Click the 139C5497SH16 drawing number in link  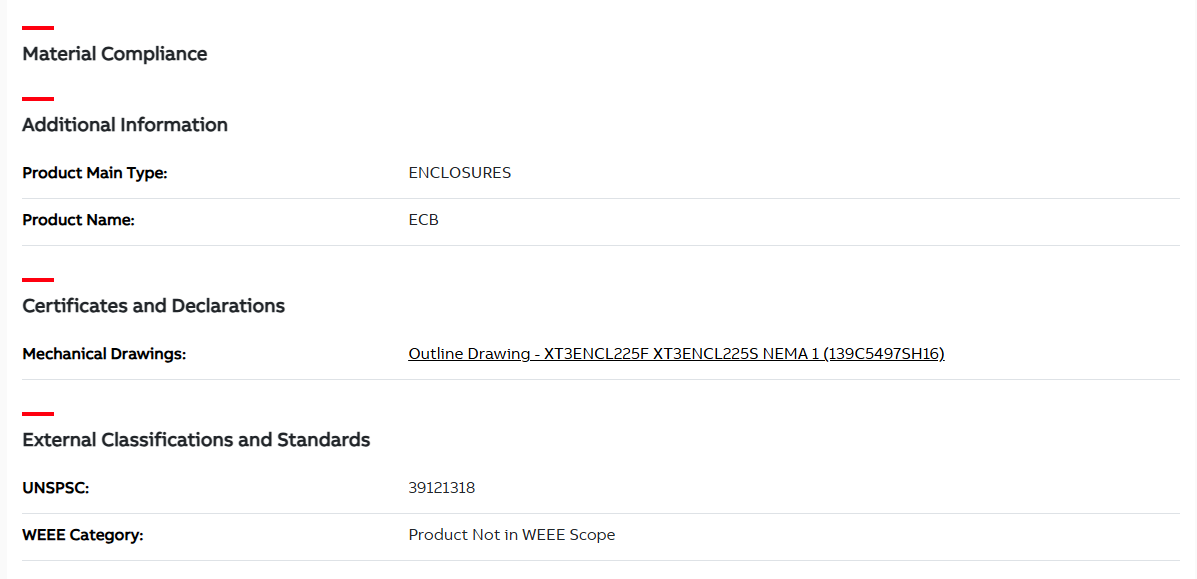[884, 353]
